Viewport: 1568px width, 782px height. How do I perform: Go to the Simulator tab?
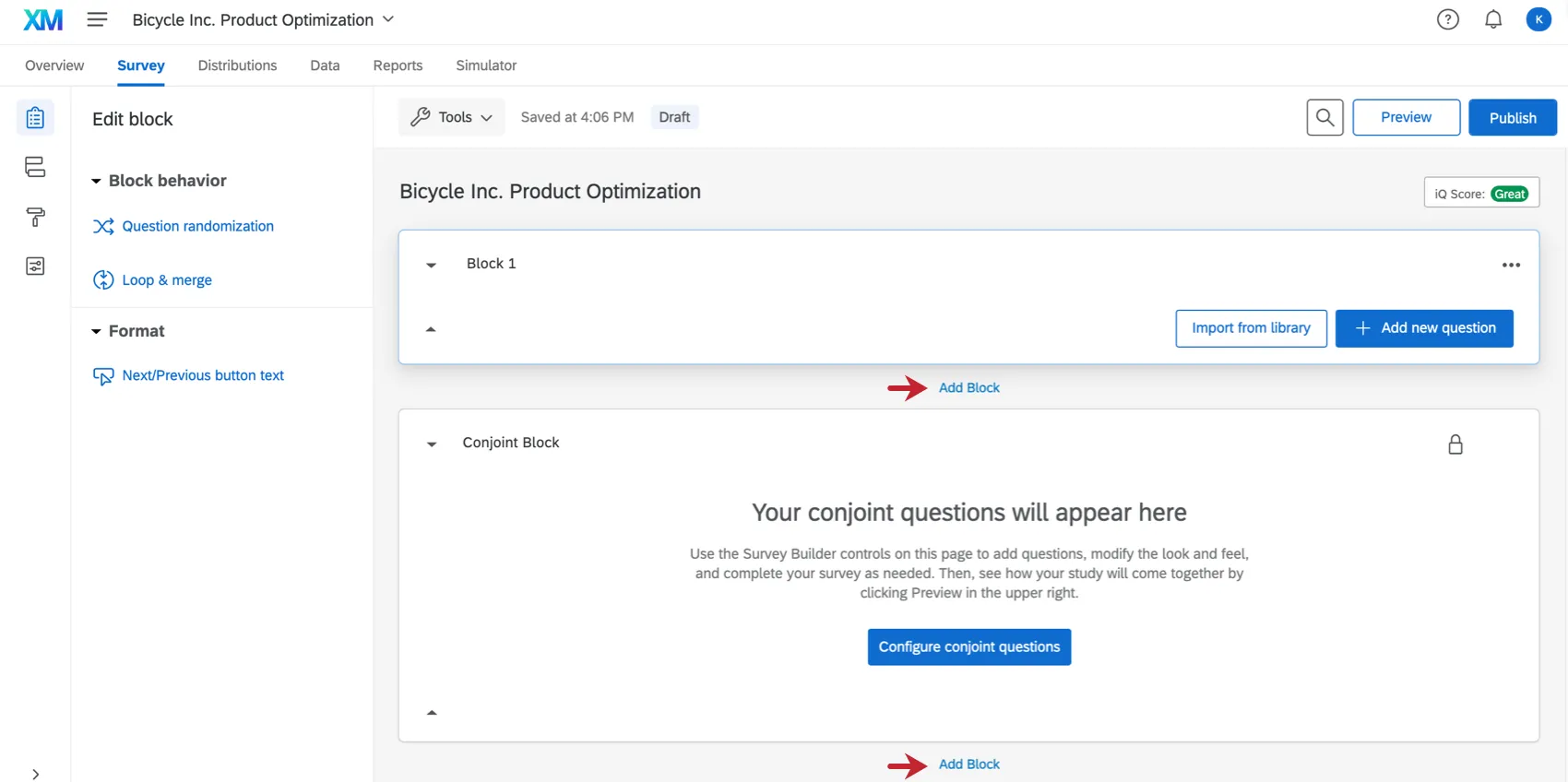pos(485,65)
